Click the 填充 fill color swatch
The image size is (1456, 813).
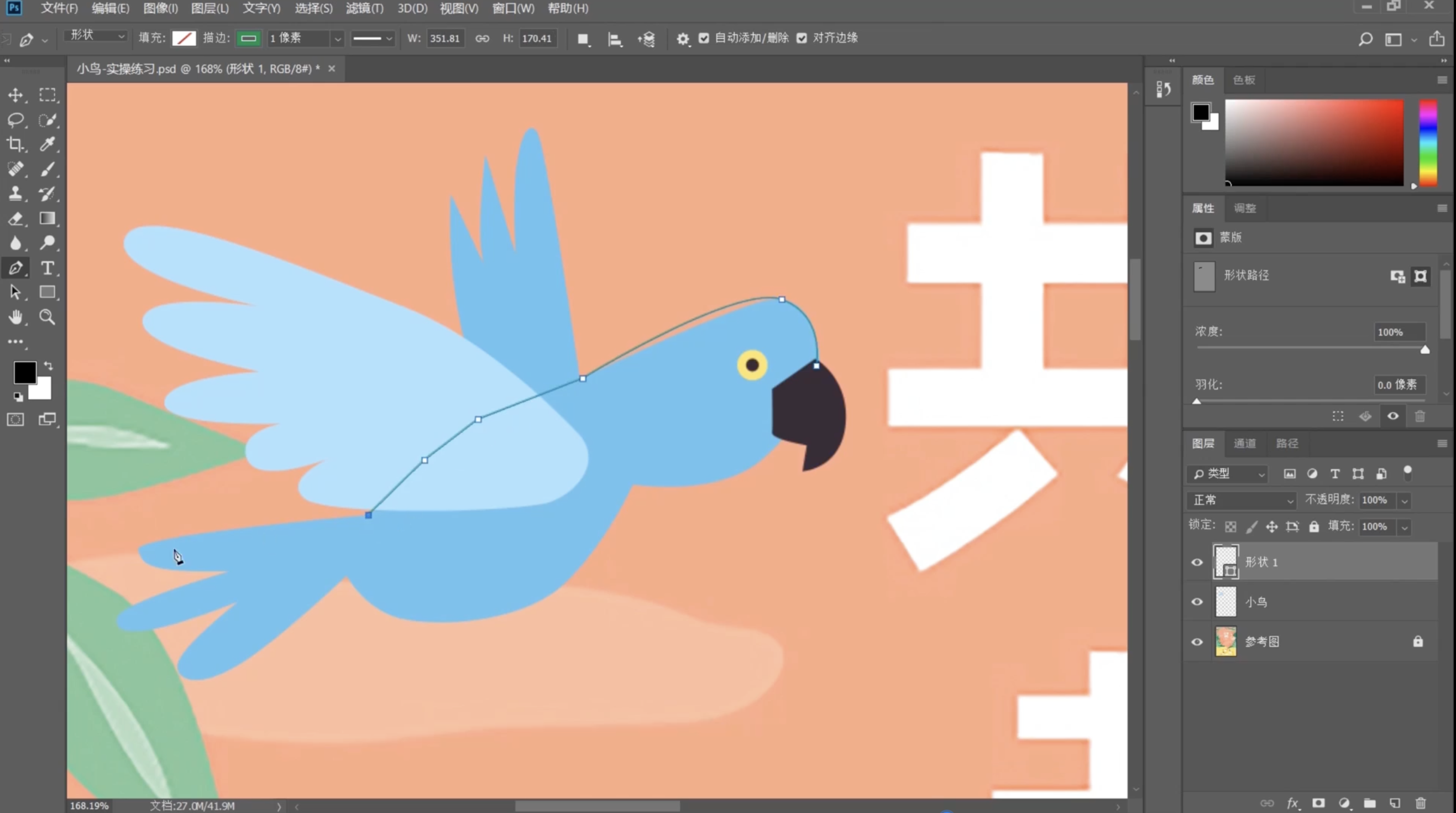(184, 38)
